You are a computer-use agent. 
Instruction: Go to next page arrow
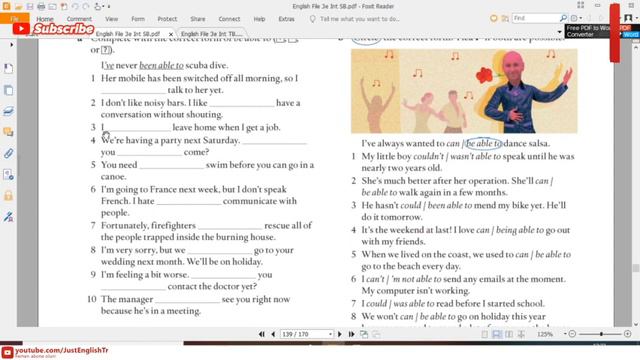coord(340,334)
